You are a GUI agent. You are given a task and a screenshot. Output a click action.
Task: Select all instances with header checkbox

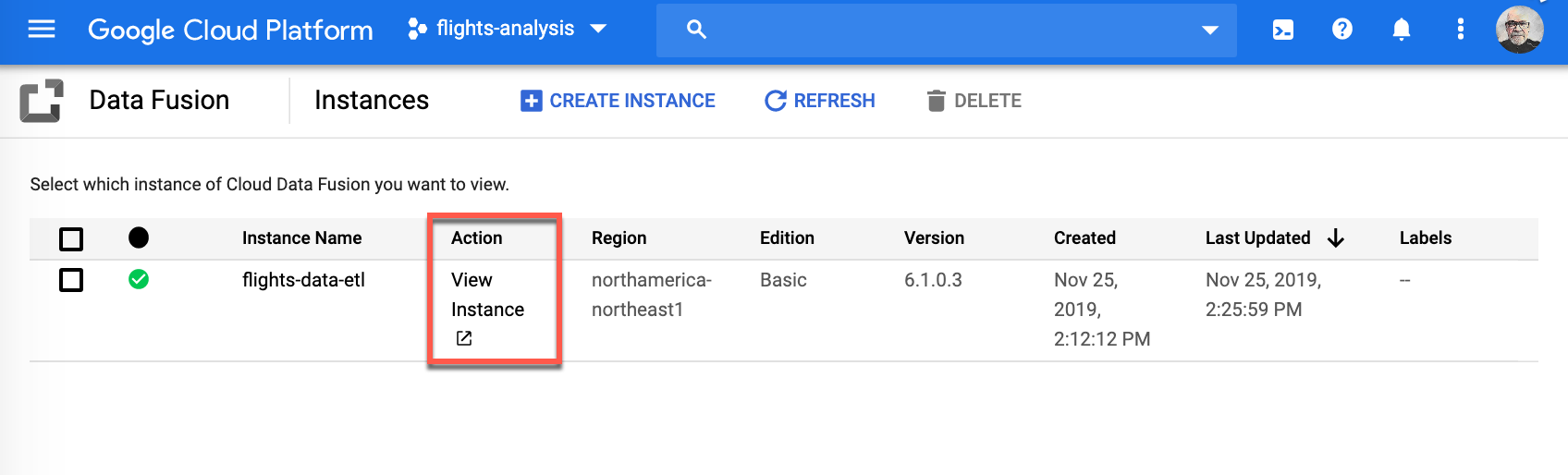(x=71, y=239)
